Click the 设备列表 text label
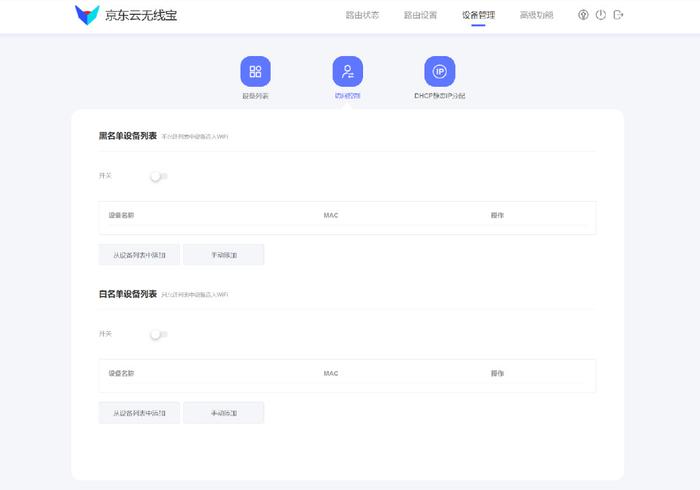 [255, 96]
